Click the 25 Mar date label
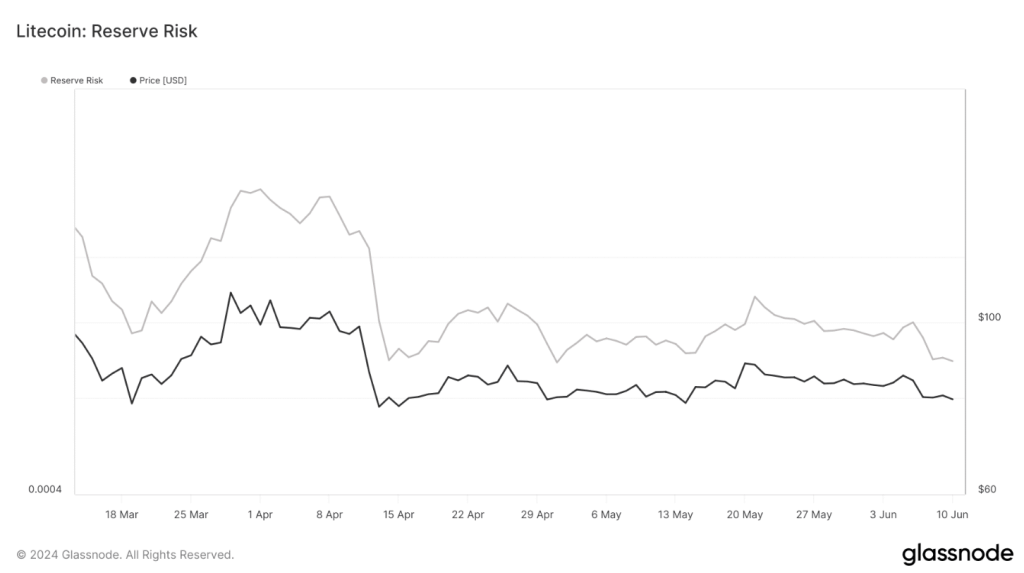Viewport: 1024px width, 573px height. coord(191,514)
